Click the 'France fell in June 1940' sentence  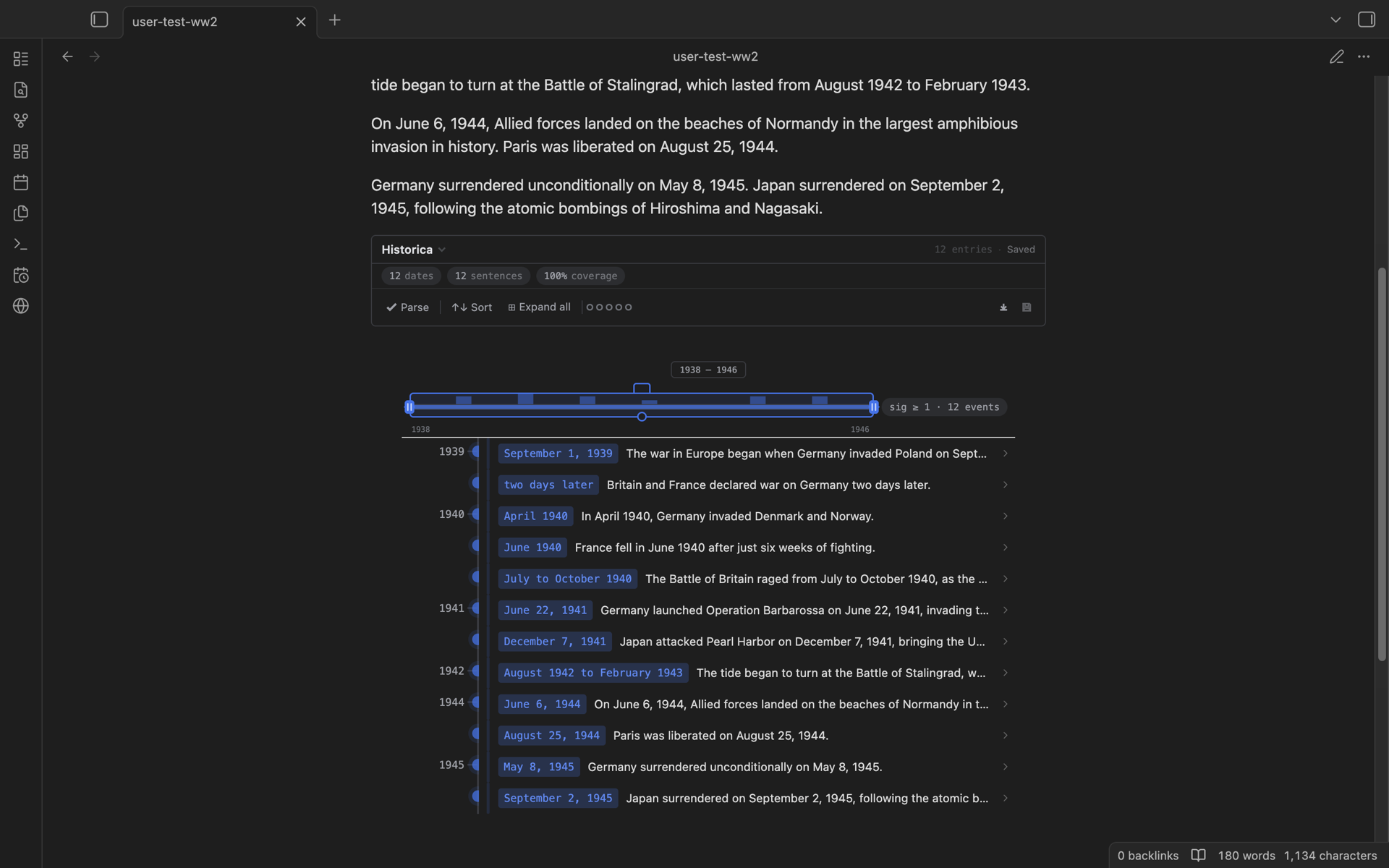[x=725, y=548]
